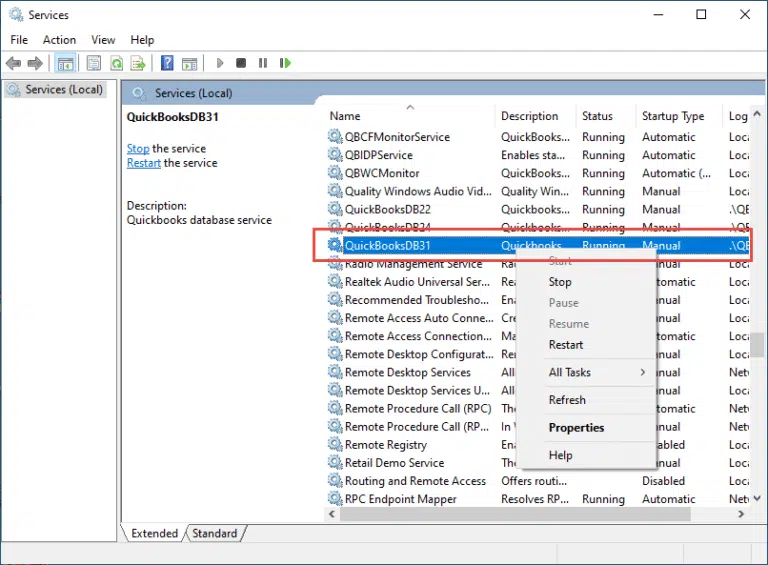The width and height of the screenshot is (768, 565).
Task: Select Remote Procedure Call (RPC) service
Action: (418, 409)
